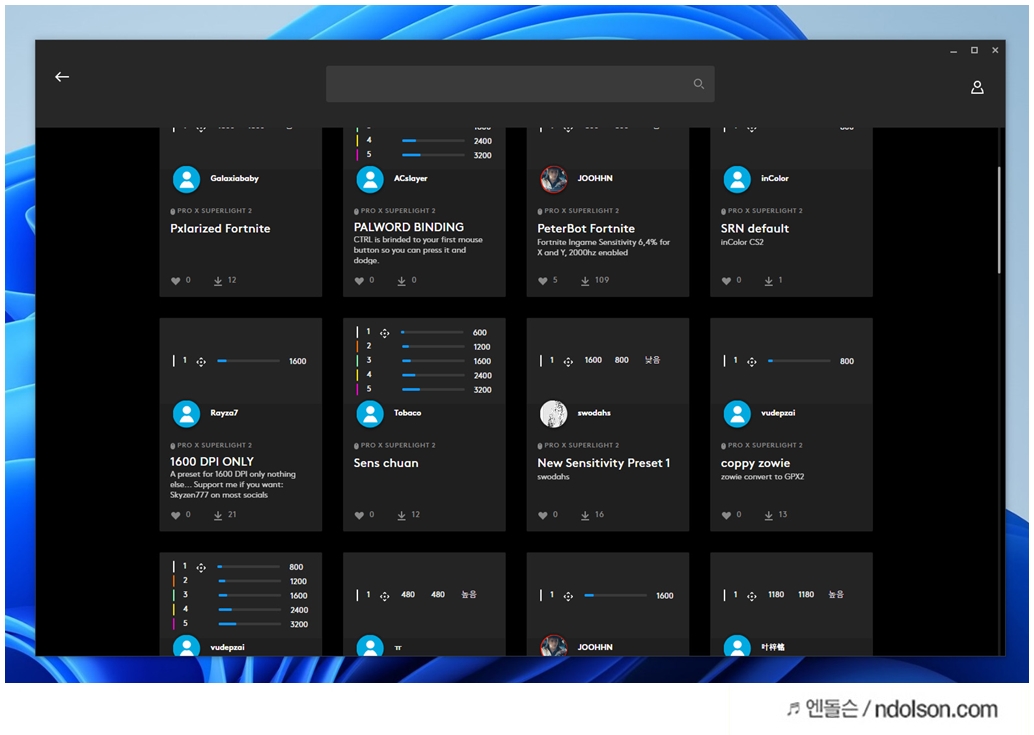Open the user account profile icon
The height and width of the screenshot is (735, 1034).
(977, 87)
